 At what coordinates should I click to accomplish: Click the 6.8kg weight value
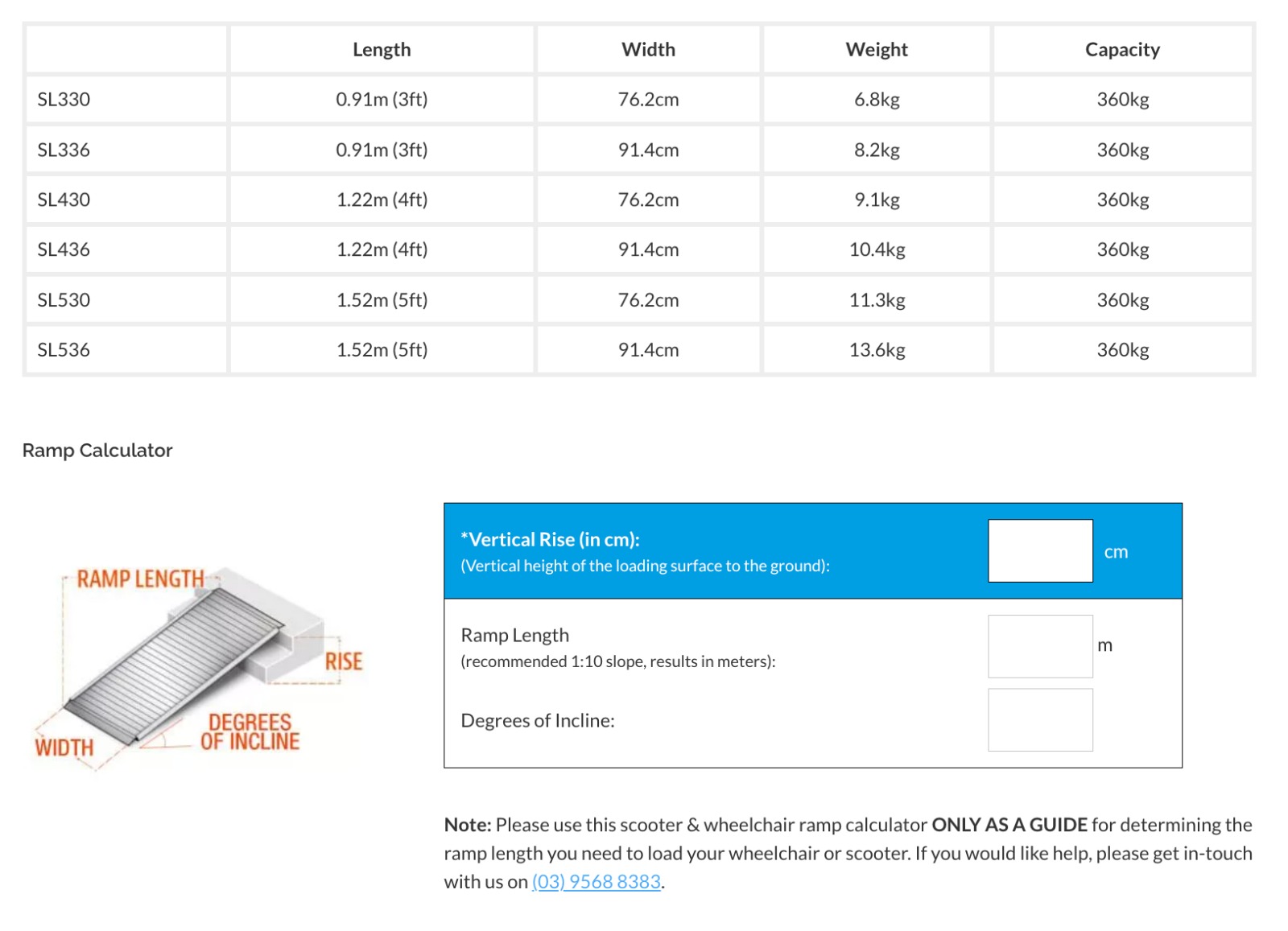[877, 100]
